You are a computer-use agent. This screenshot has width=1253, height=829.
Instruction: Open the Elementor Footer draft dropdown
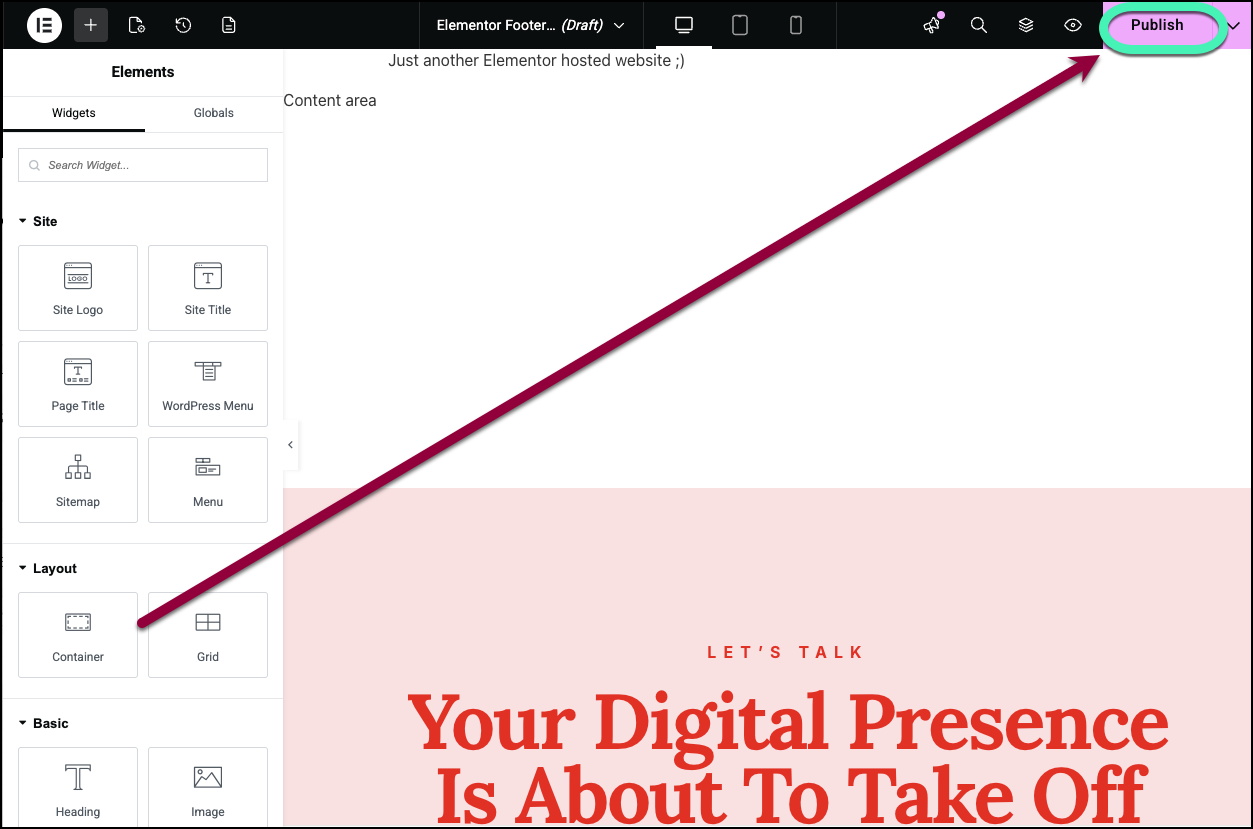(x=530, y=25)
